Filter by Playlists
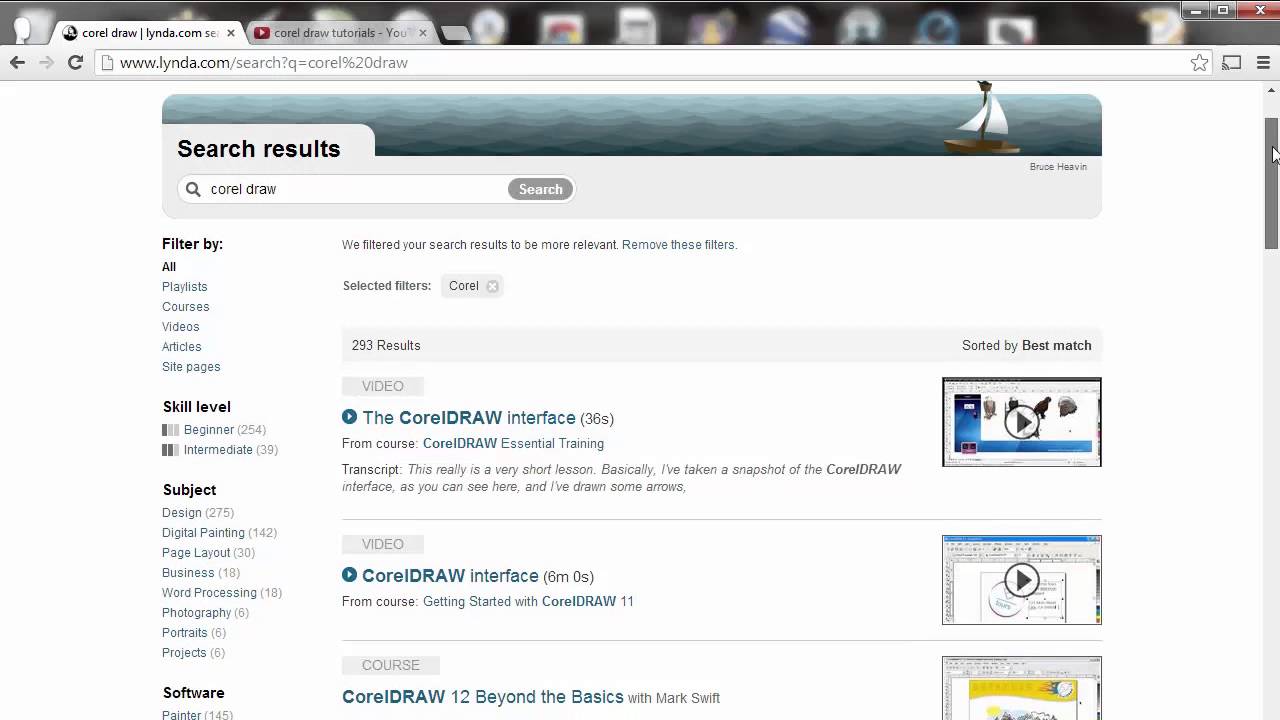 [x=185, y=287]
